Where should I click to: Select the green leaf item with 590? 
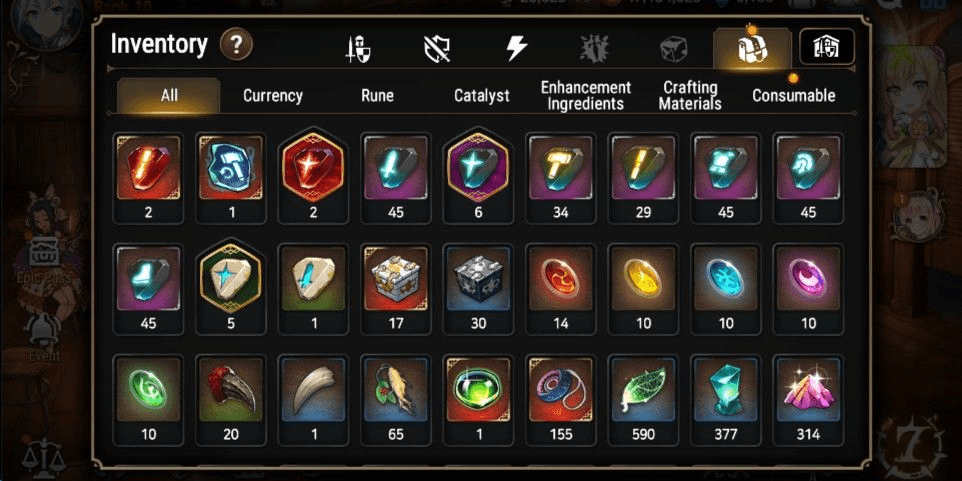click(644, 400)
